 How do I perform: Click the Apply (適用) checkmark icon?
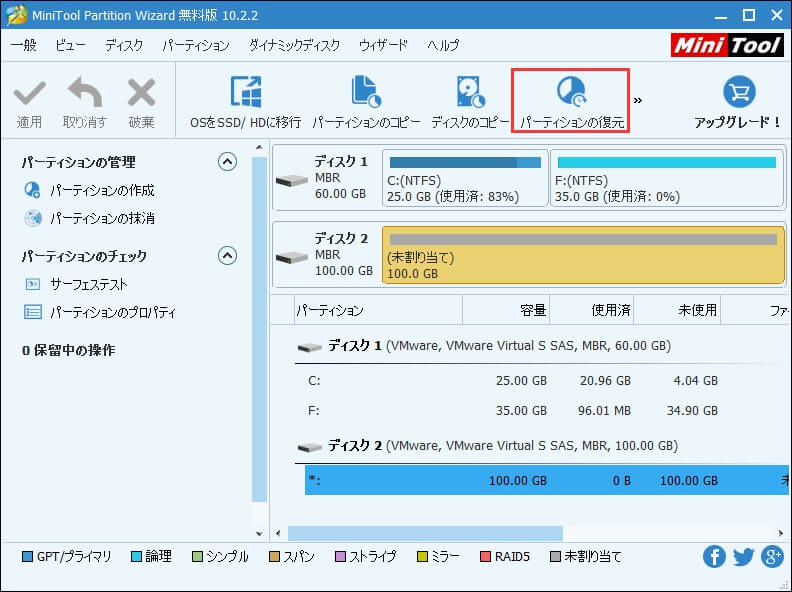point(29,93)
